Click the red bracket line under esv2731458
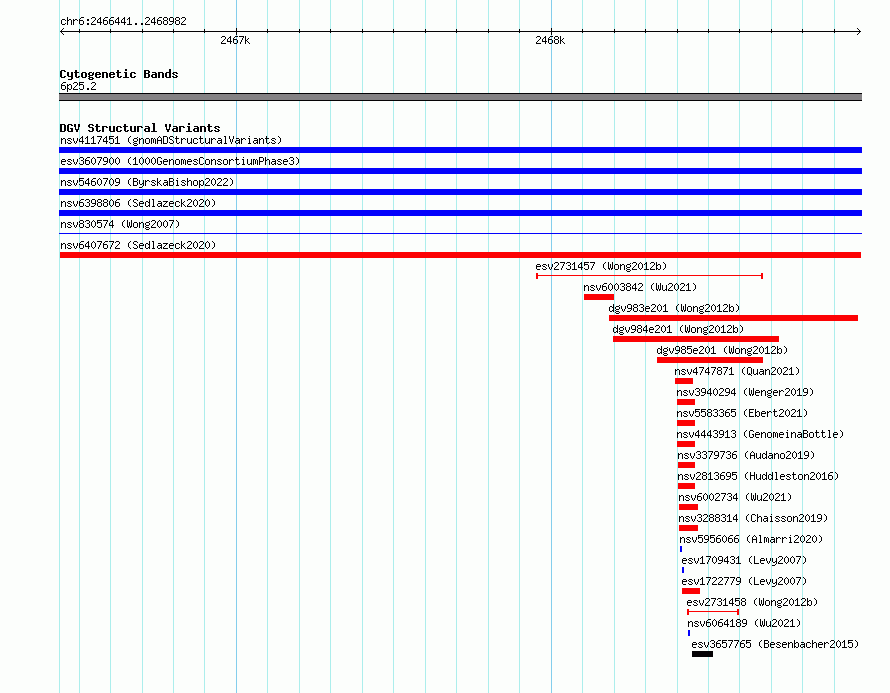Screen dimensions: 890x693 pyautogui.click(x=713, y=612)
